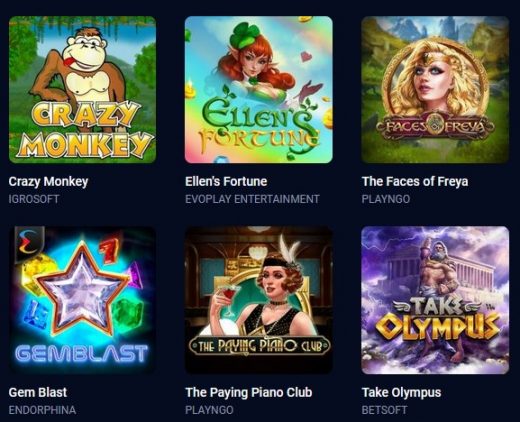Image resolution: width=520 pixels, height=422 pixels.
Task: Select the ENDORPHINA provider label
Action: [42, 410]
